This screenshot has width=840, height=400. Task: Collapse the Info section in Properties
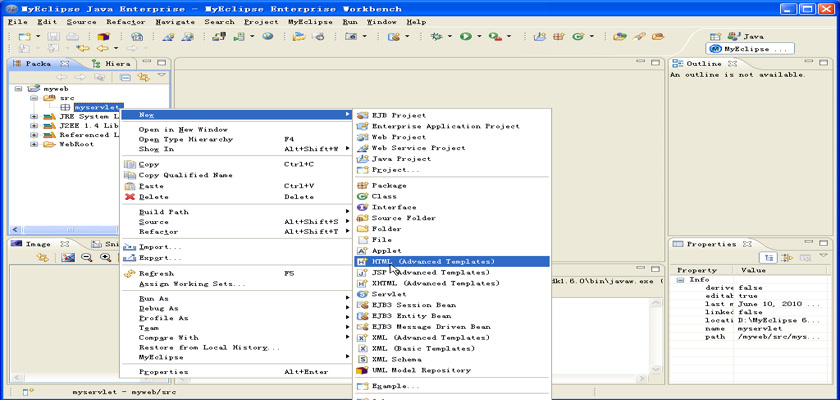pyautogui.click(x=680, y=280)
